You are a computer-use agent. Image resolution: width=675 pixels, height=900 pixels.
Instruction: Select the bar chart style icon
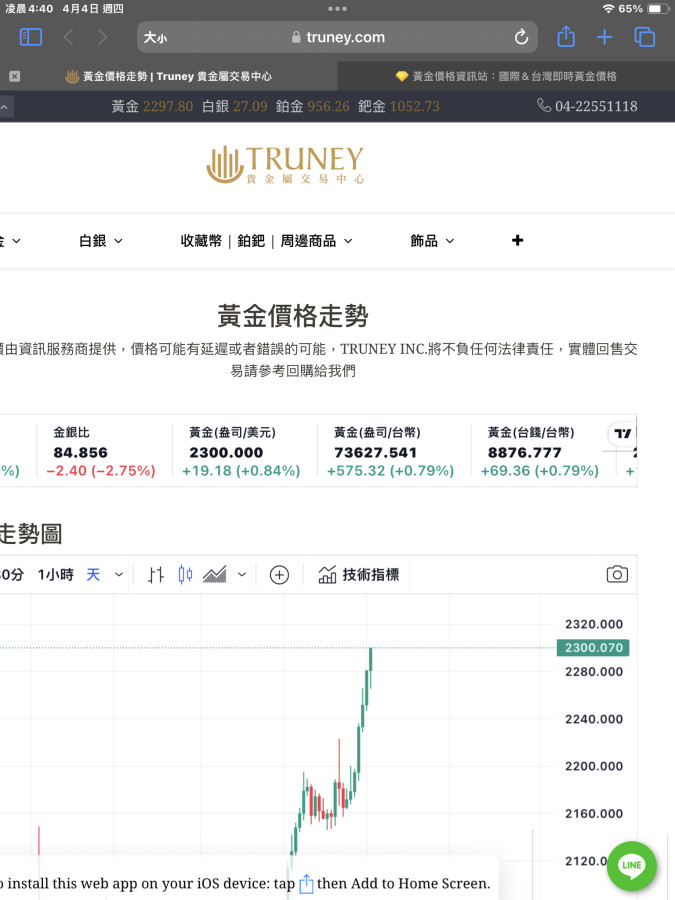tap(155, 574)
